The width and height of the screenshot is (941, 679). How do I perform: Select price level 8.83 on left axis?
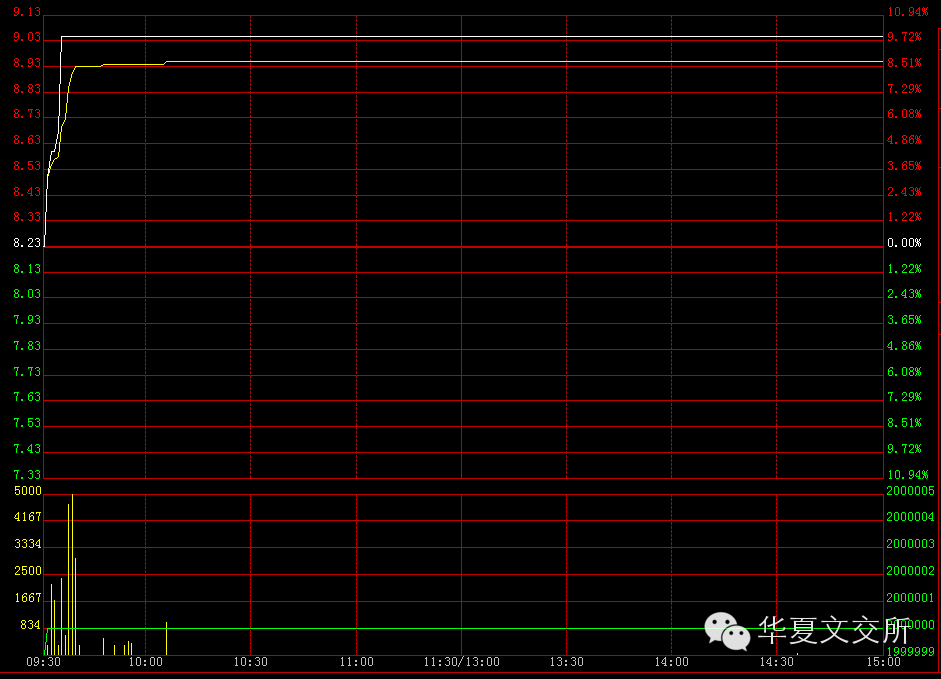[x=27, y=89]
